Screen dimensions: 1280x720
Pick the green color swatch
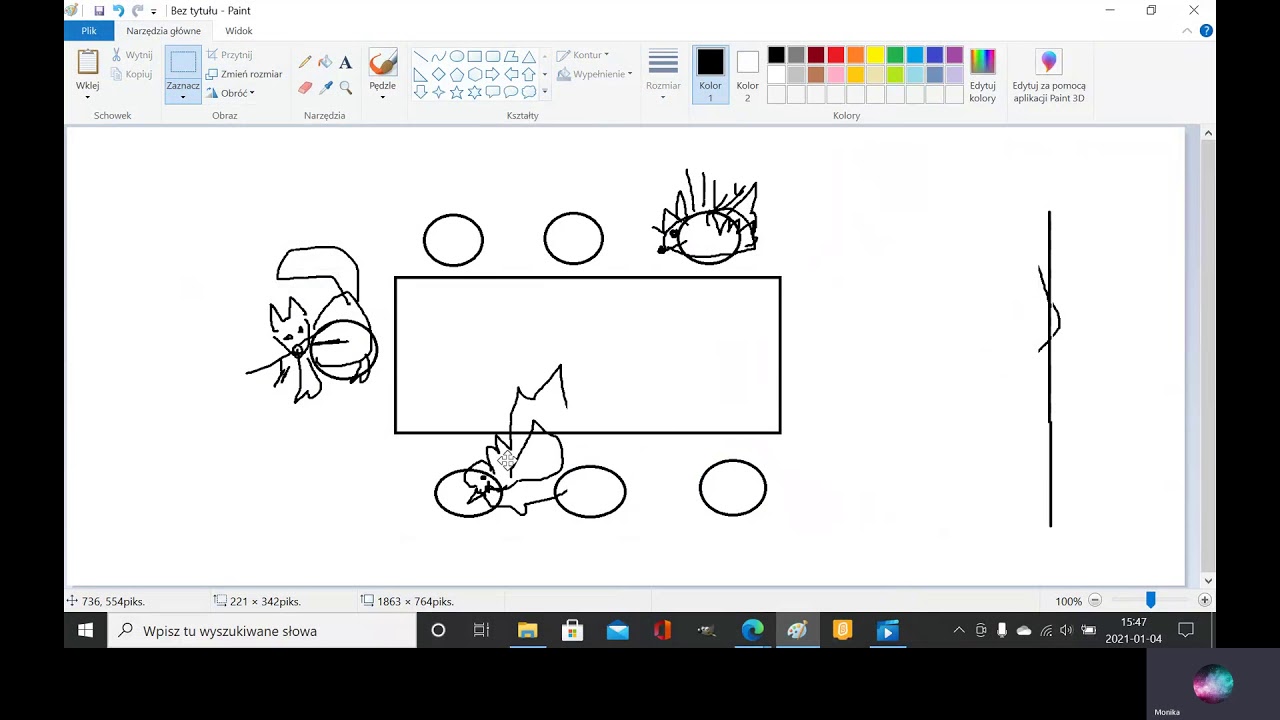(x=895, y=55)
